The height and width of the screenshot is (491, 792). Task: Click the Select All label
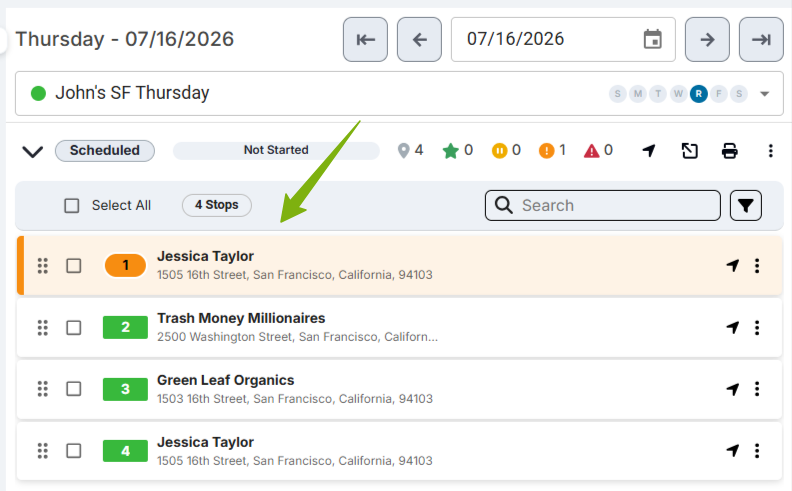pos(121,206)
